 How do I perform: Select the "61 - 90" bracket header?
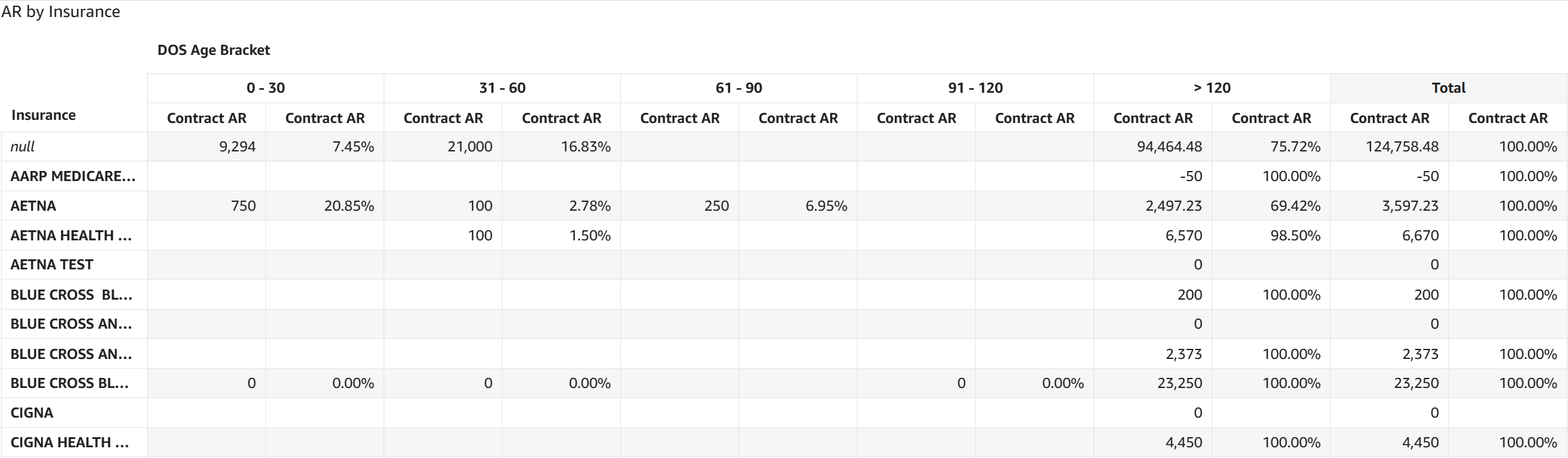(x=739, y=88)
